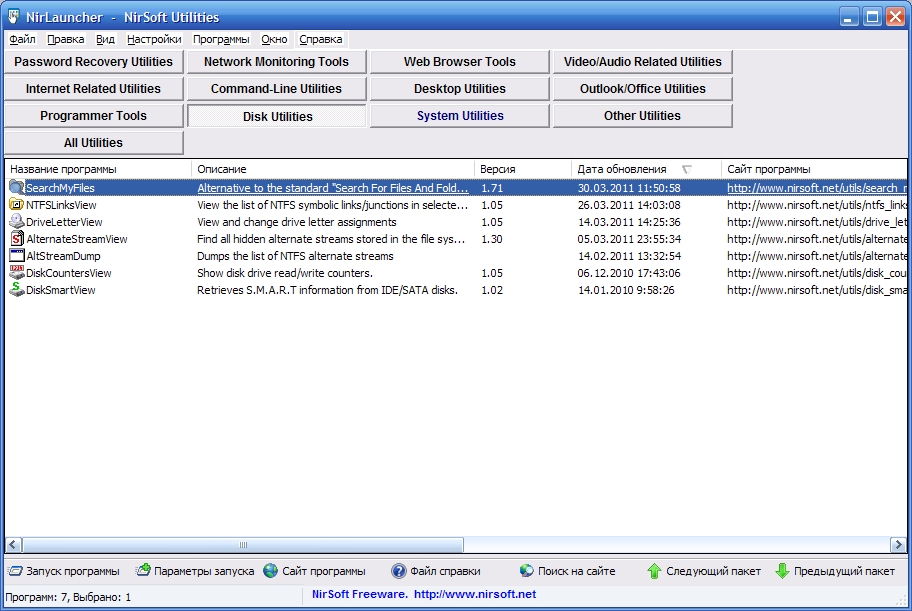Open the Файл menu
Viewport: 912px width, 611px height.
(x=23, y=39)
